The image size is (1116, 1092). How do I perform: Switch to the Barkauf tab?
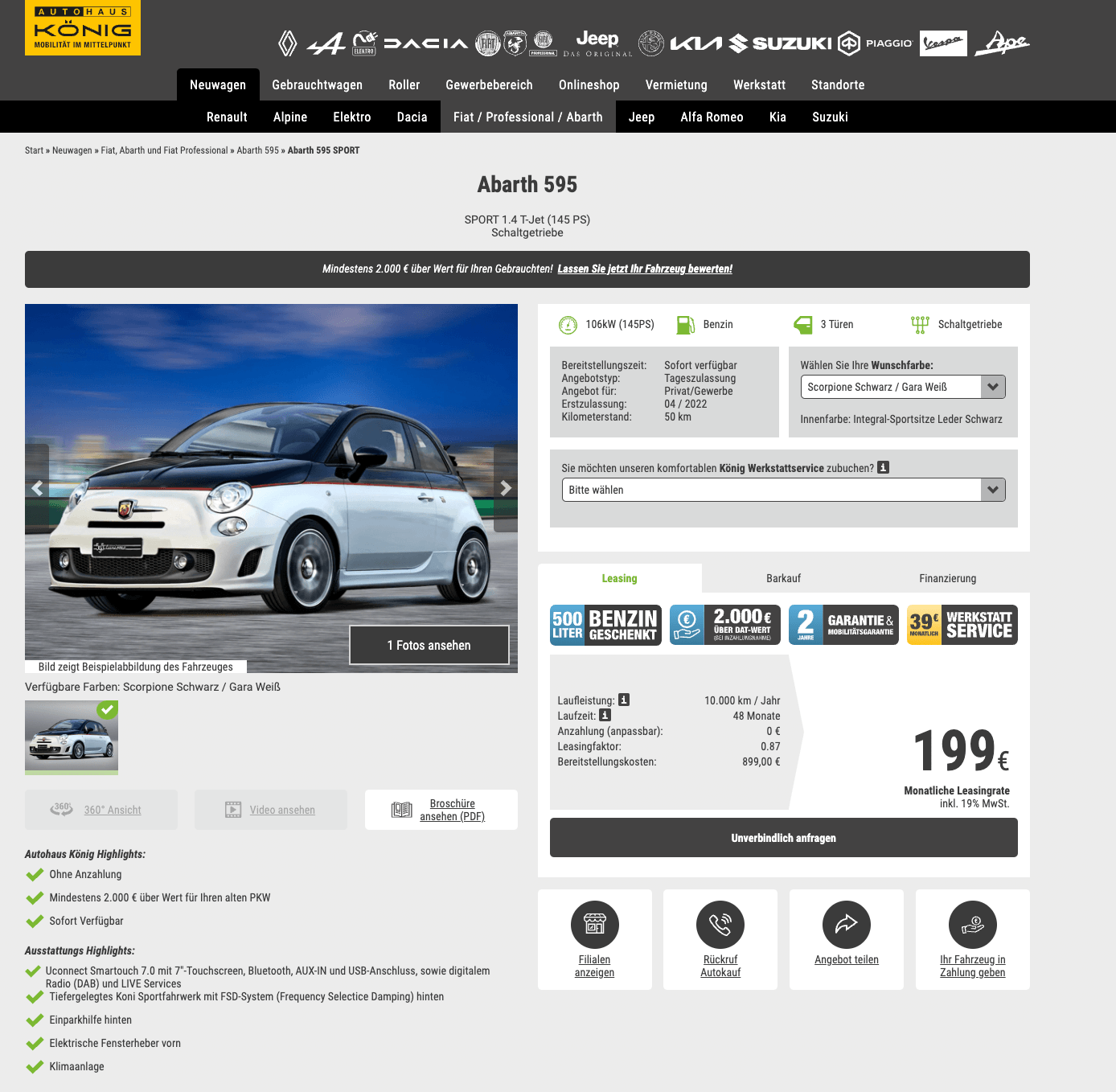[784, 578]
